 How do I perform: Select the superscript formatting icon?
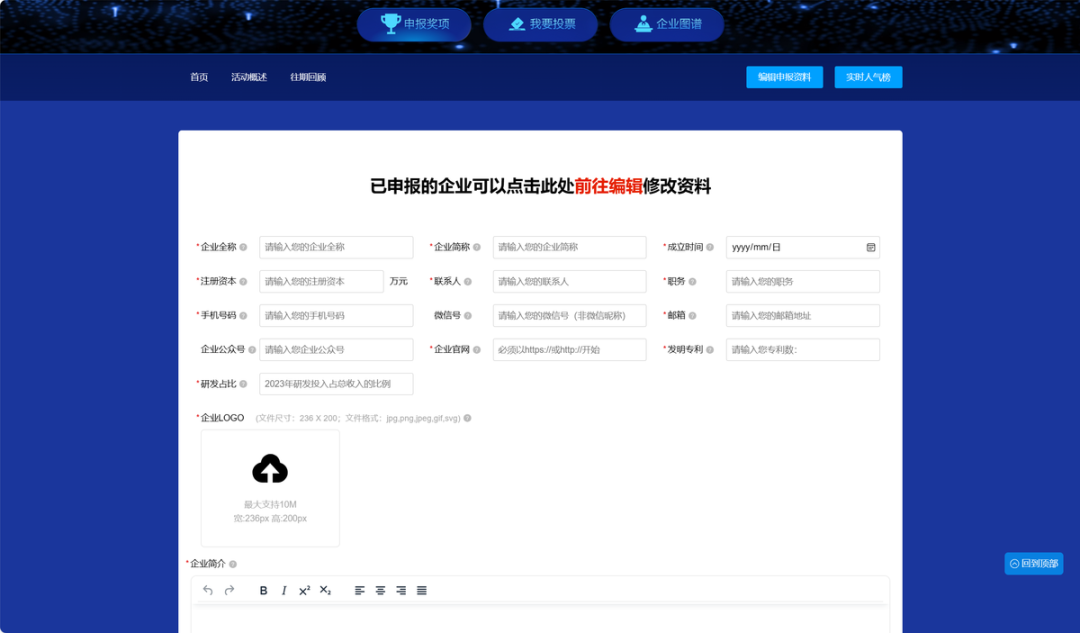click(x=305, y=590)
